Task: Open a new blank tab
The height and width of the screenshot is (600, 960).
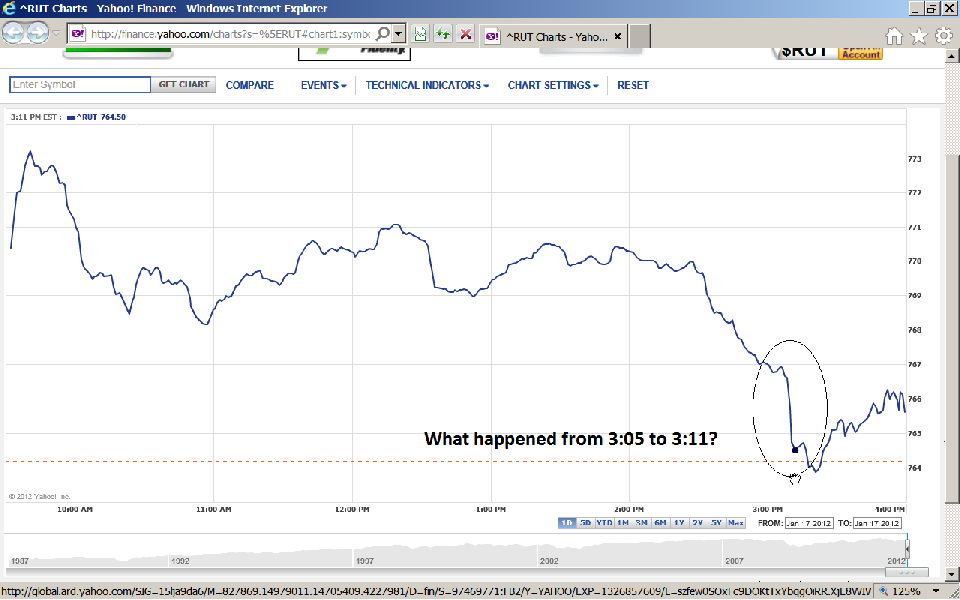Action: [x=639, y=36]
